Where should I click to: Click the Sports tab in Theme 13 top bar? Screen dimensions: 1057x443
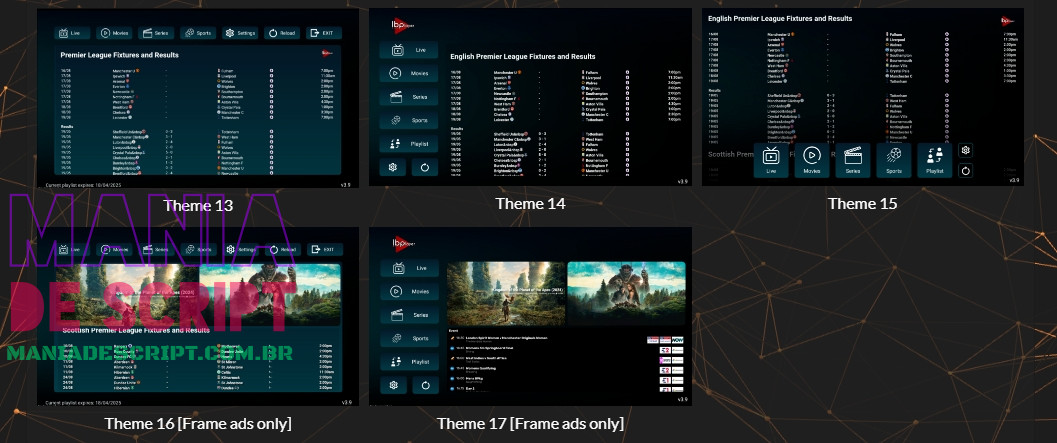click(199, 33)
